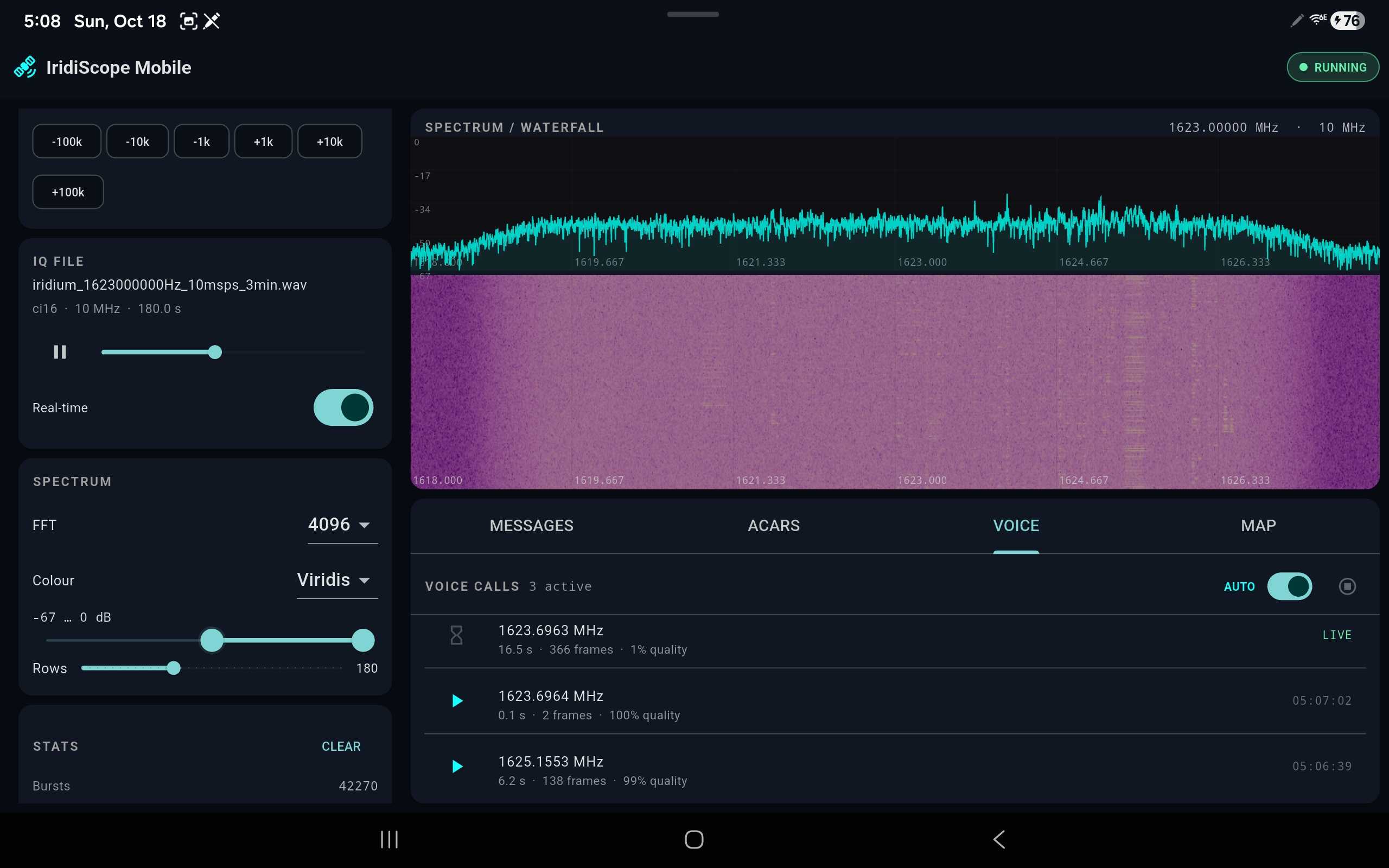
Task: Select the VOICE tab
Action: (1016, 525)
